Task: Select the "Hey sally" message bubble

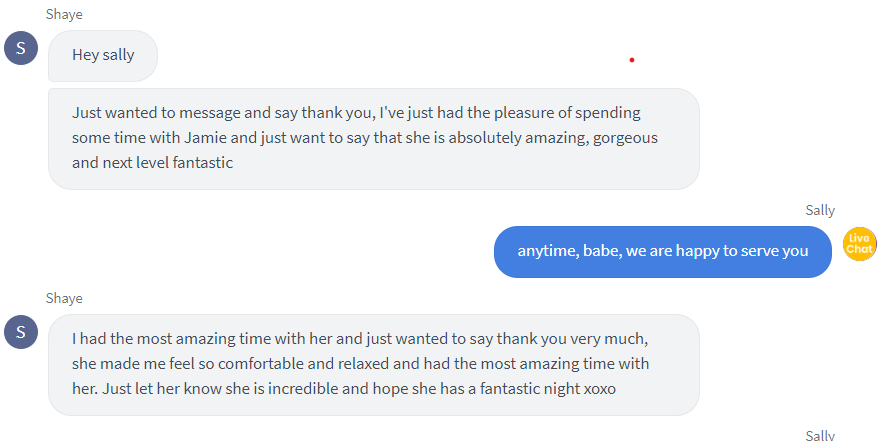Action: tap(103, 56)
